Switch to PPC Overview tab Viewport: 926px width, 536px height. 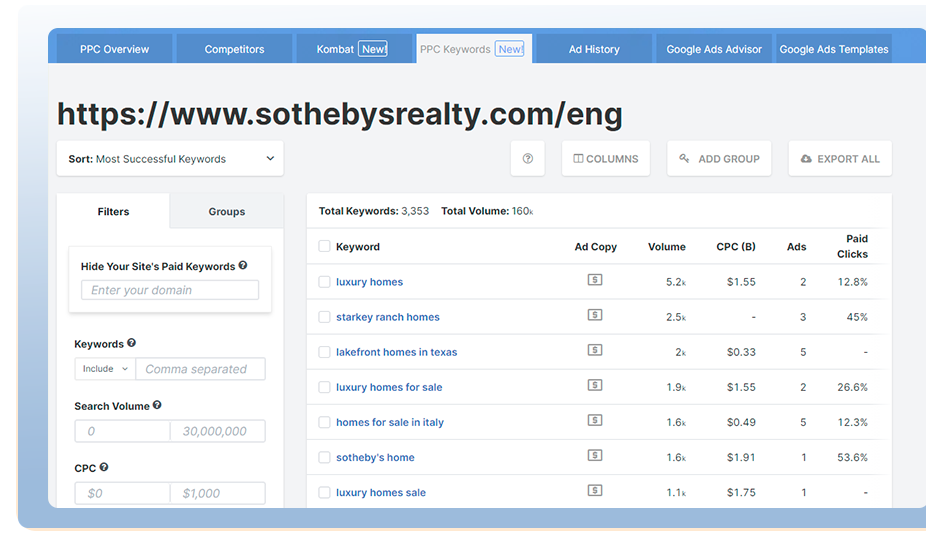coord(115,49)
